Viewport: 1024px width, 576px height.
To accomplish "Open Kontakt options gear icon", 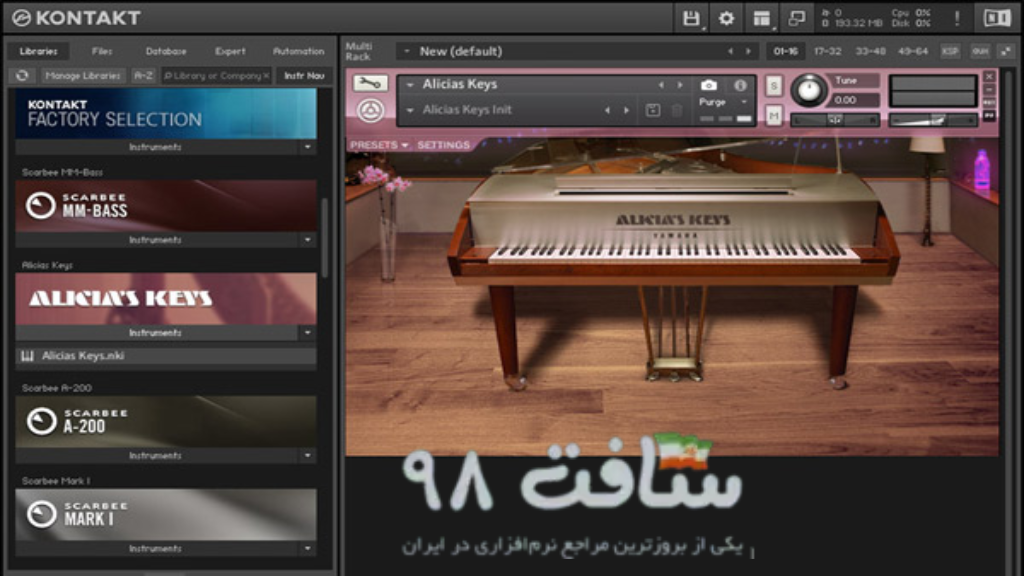I will click(x=726, y=18).
